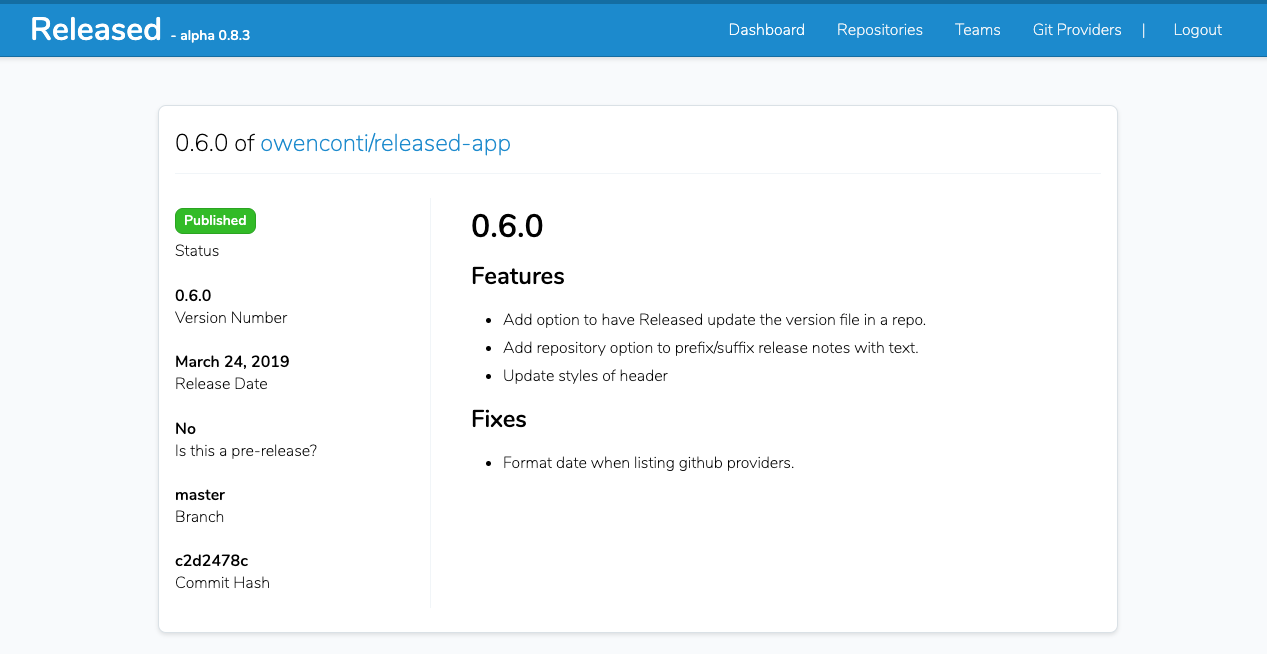Click the Released logo in header

pos(96,29)
